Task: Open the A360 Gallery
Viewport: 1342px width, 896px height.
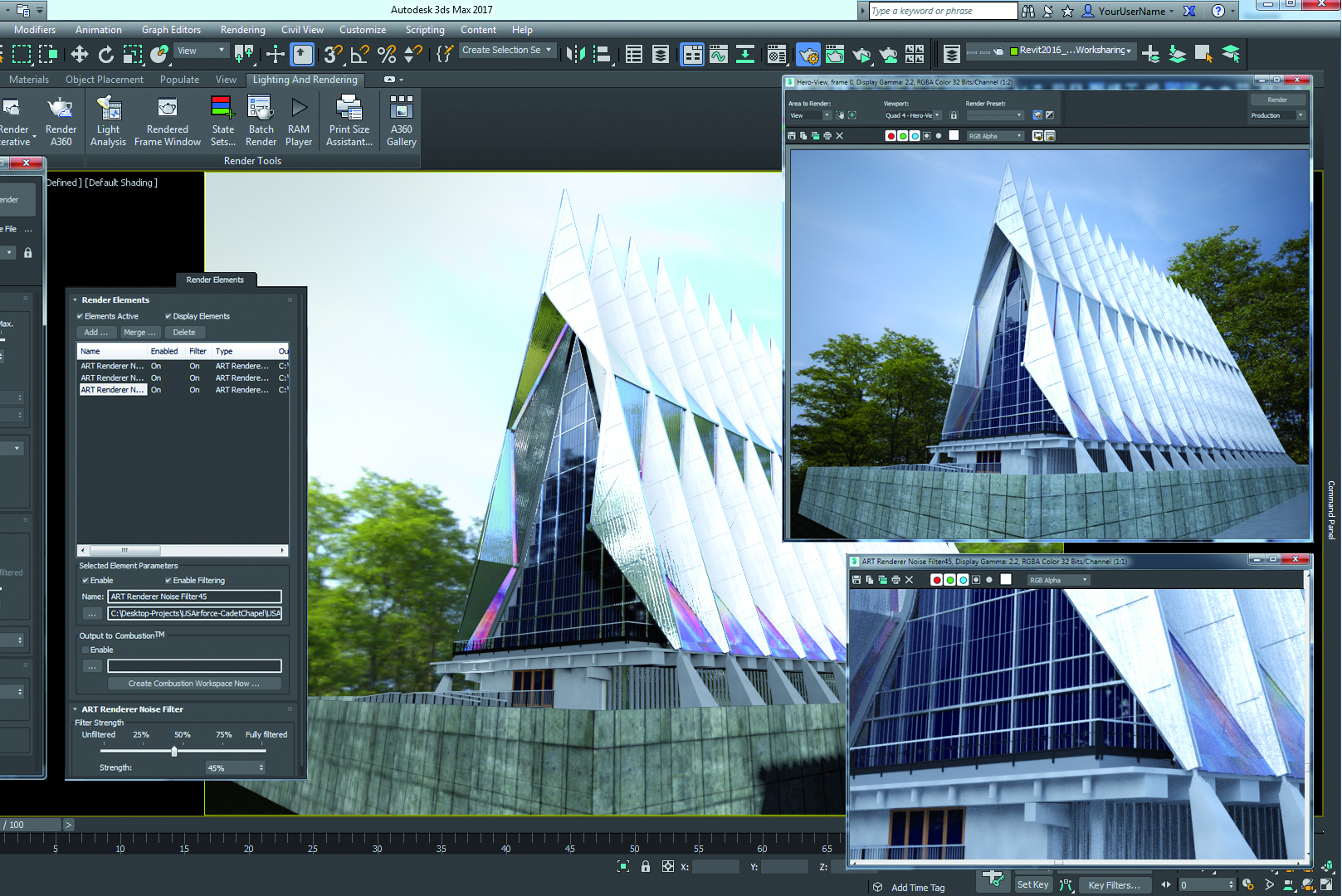Action: click(x=401, y=120)
